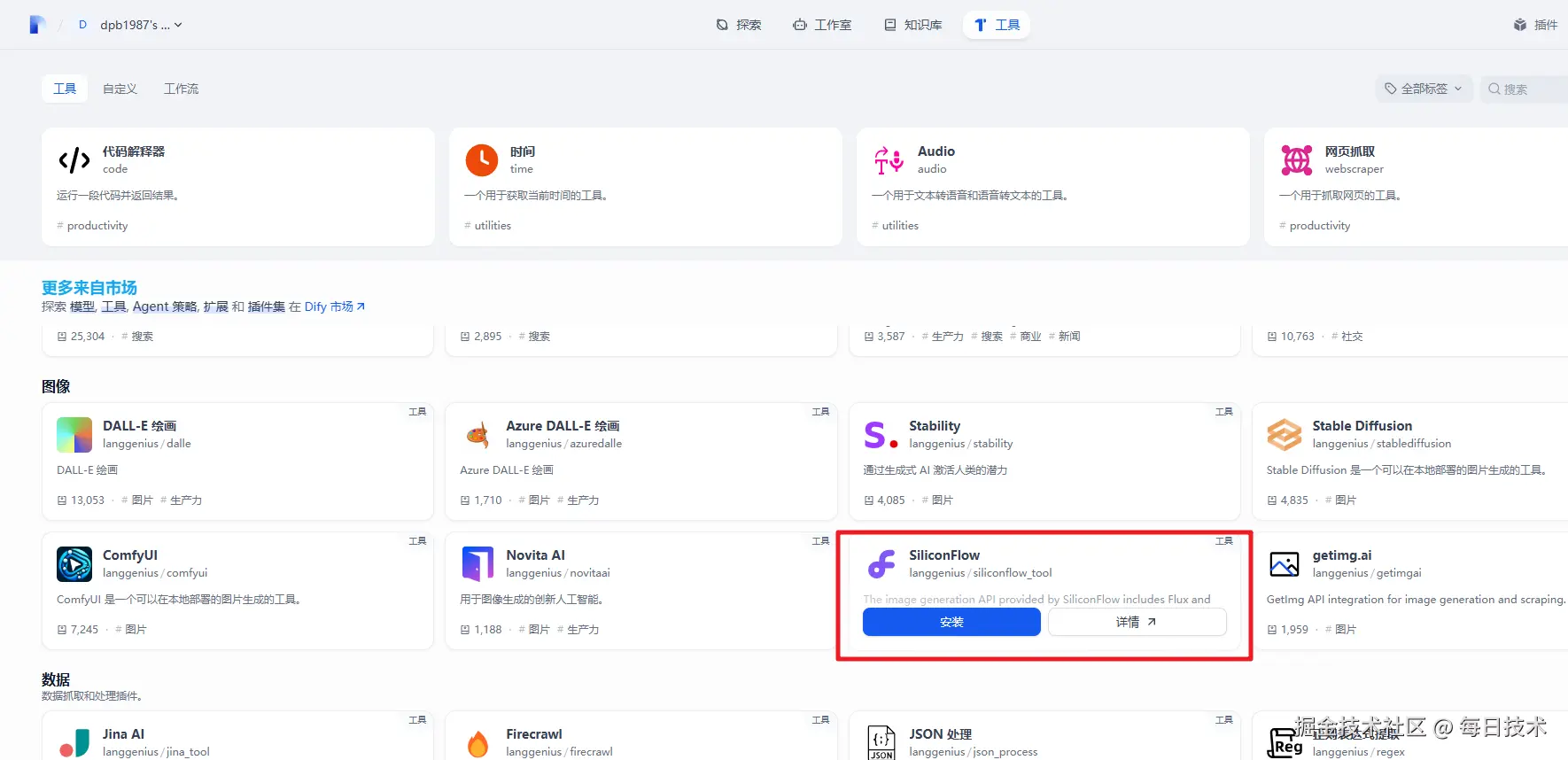Open the DALL-E 绘画 card title
Viewport: 1568px width, 760px height.
click(x=139, y=426)
